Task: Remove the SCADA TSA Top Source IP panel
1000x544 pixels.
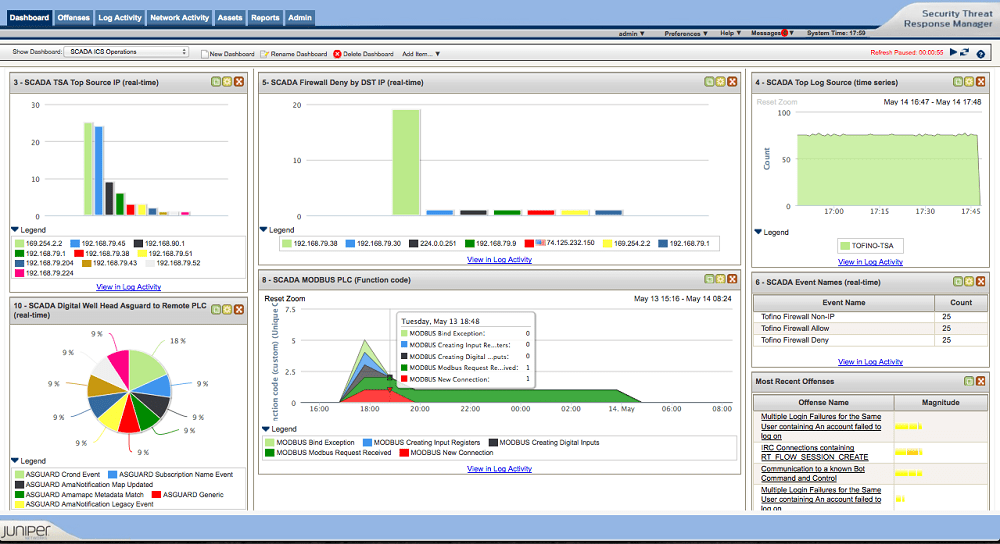Action: pos(239,82)
